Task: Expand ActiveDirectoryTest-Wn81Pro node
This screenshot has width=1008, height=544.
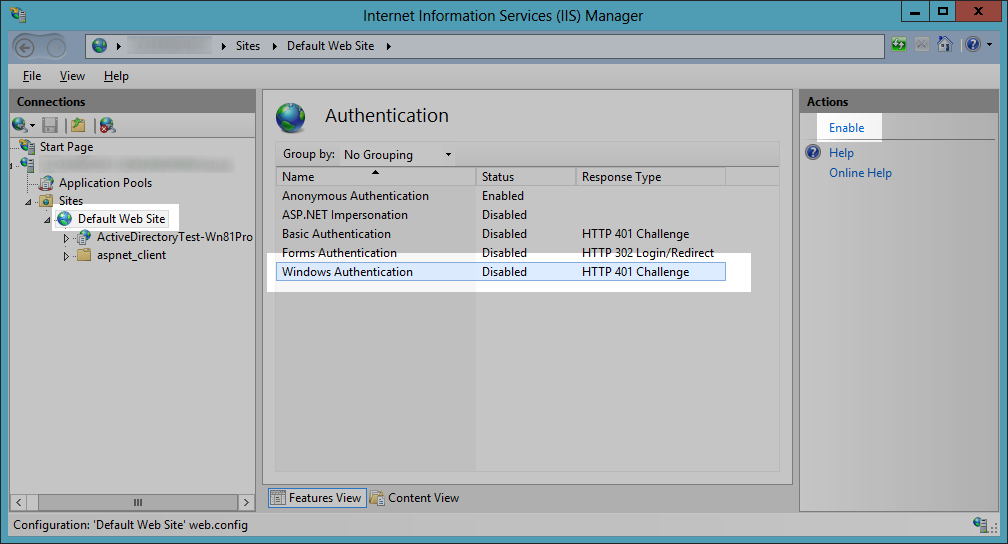Action: click(x=66, y=238)
